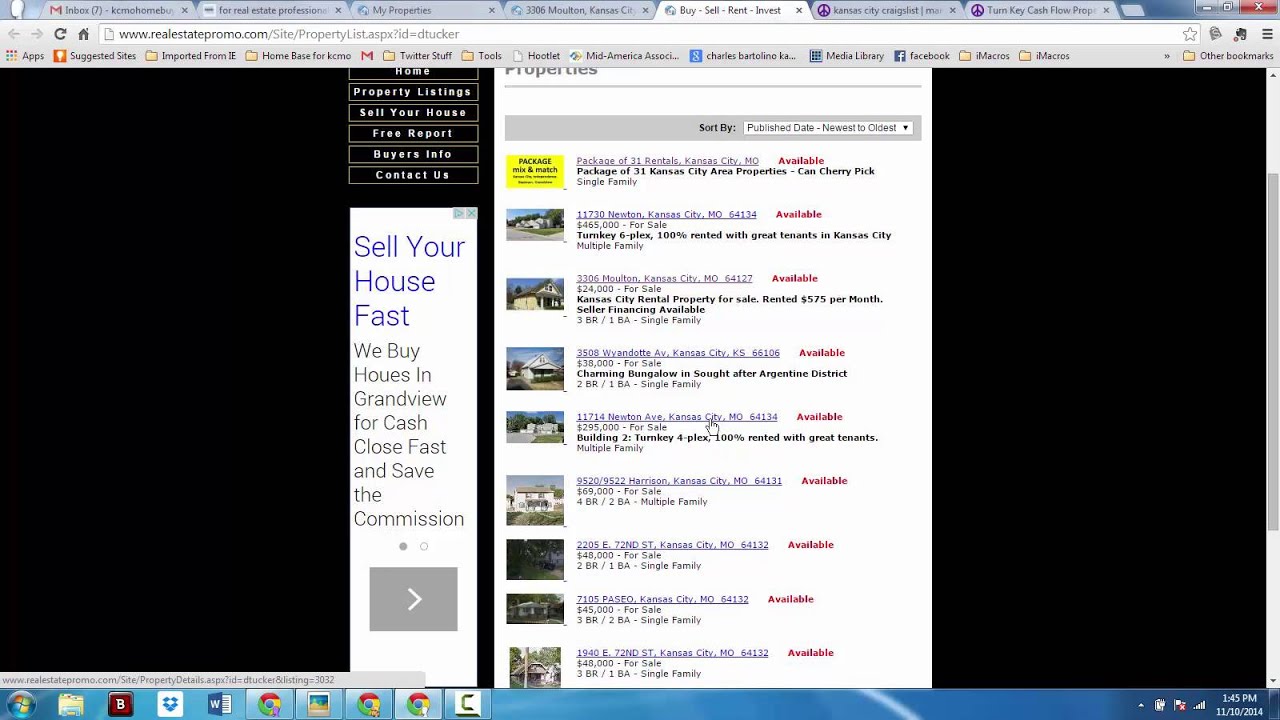The image size is (1280, 720).
Task: Go to browser home page icon
Action: [84, 34]
